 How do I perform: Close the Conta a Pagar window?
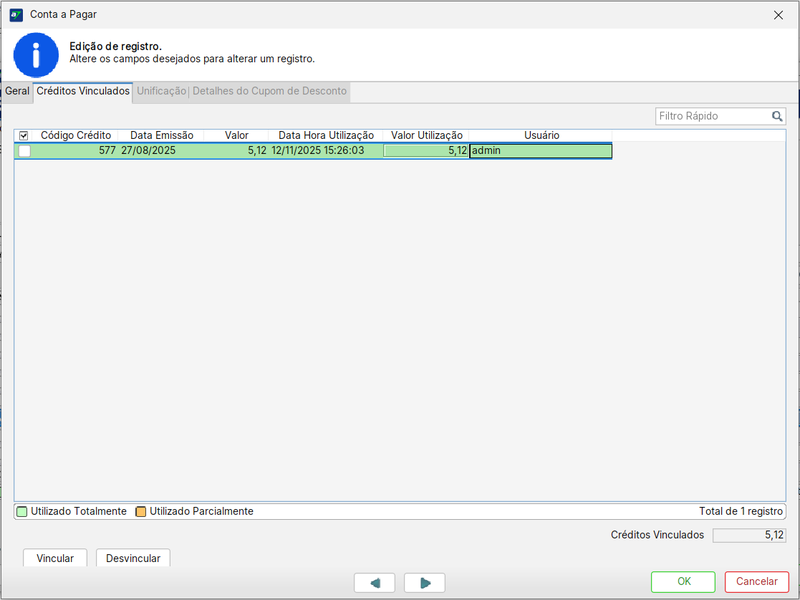[x=778, y=15]
